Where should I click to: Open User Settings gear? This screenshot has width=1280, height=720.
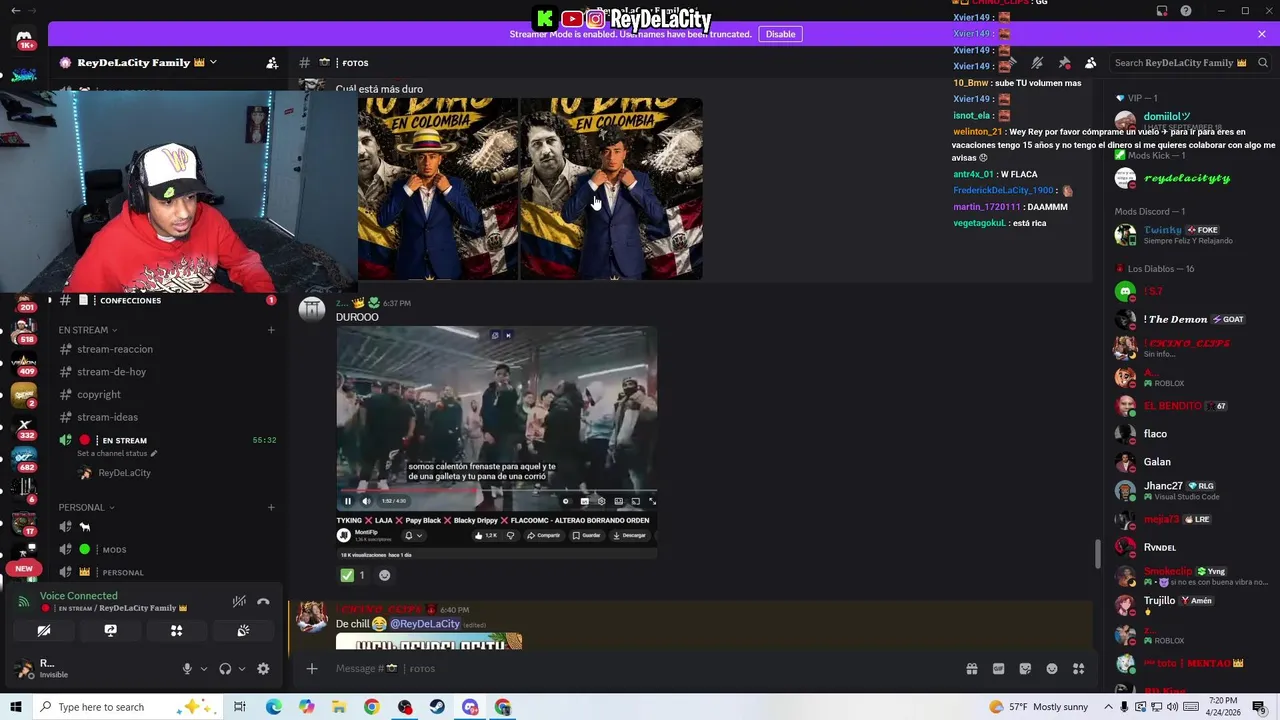click(263, 669)
